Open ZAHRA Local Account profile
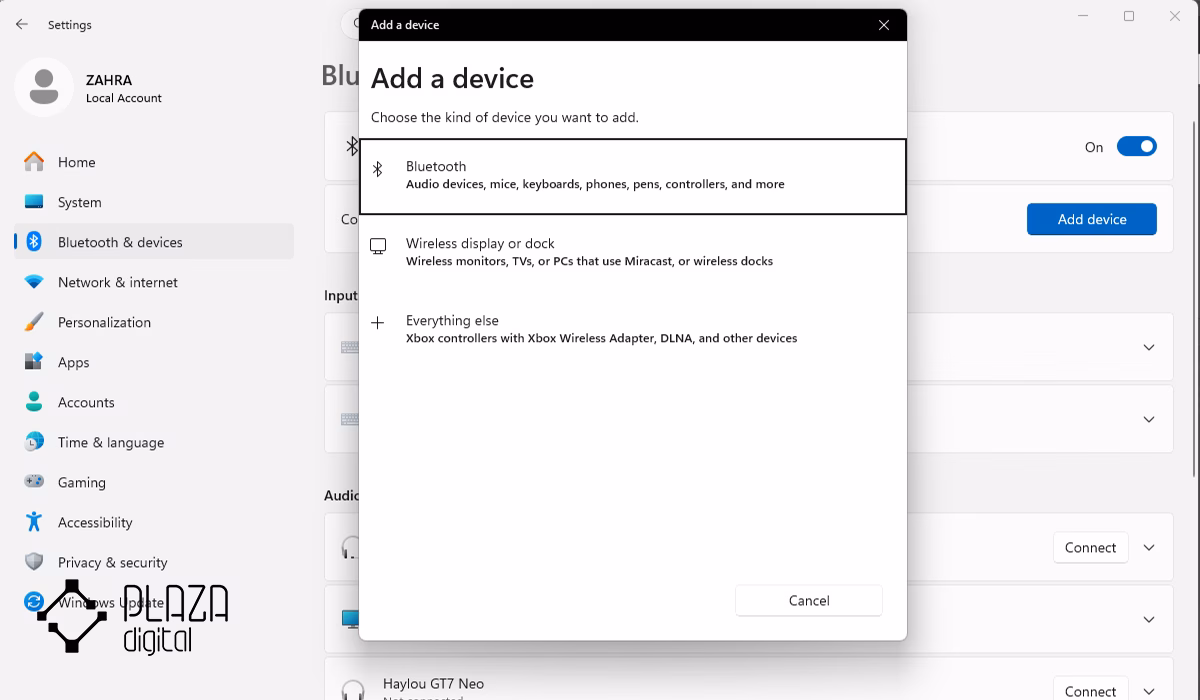Viewport: 1200px width, 700px height. (x=90, y=88)
